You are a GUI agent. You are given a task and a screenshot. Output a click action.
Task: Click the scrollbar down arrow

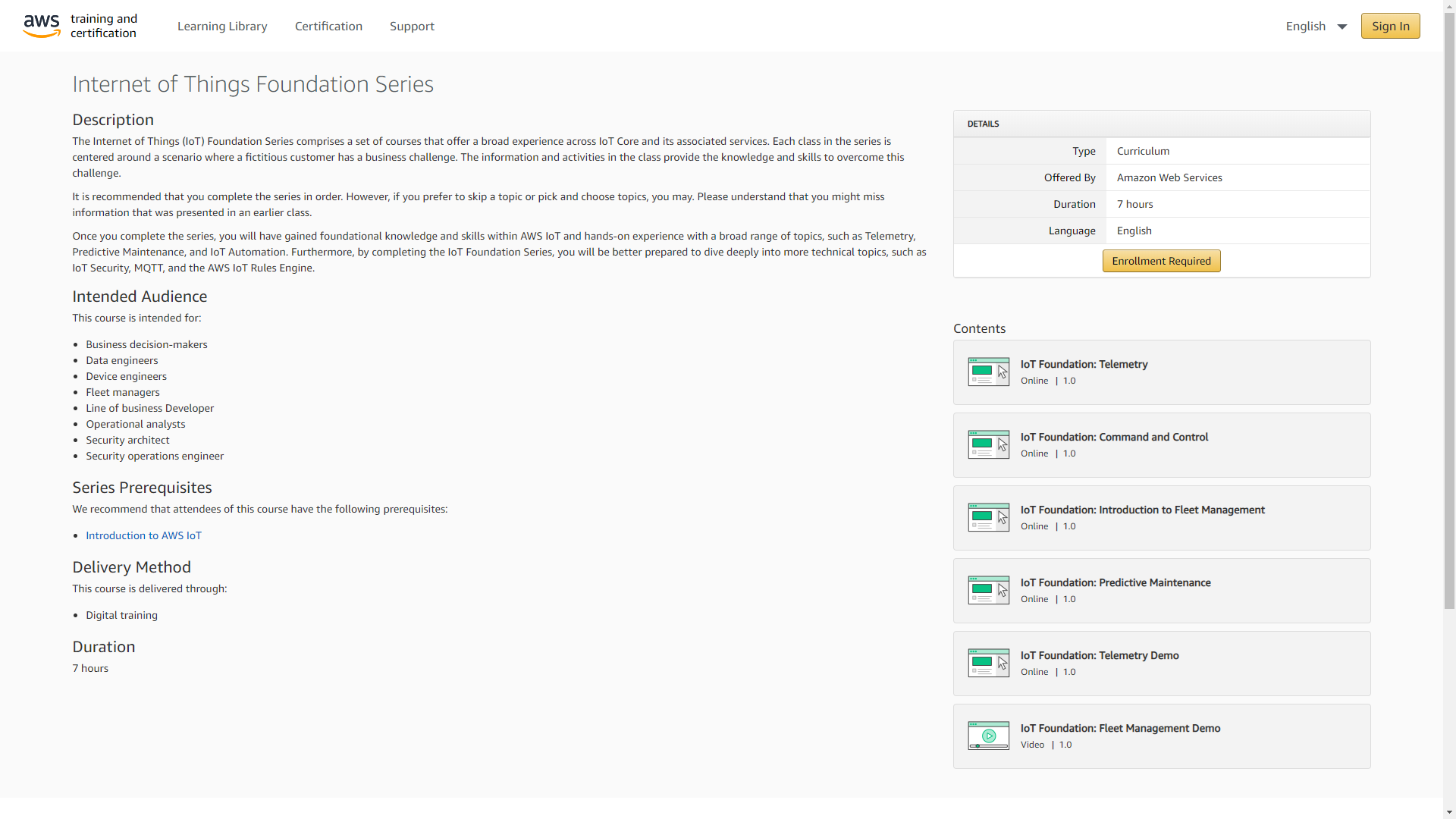(x=1449, y=812)
